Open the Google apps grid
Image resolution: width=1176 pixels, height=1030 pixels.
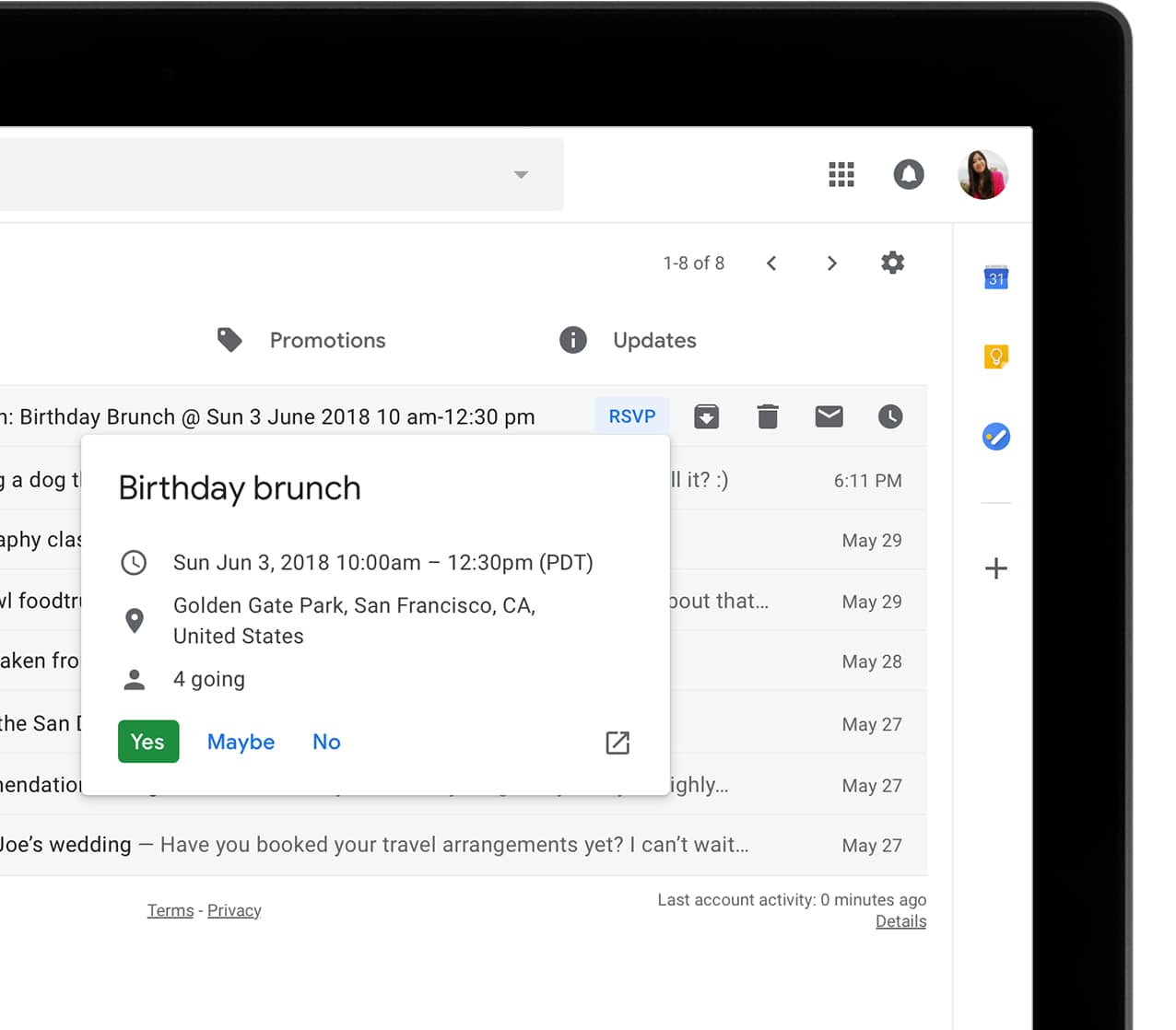click(x=841, y=174)
